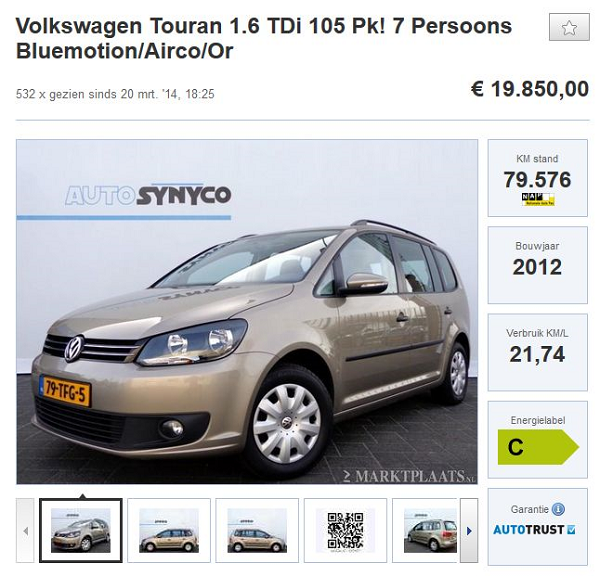Click the favorite star icon
Viewport: 600px width, 576px height.
[x=569, y=27]
